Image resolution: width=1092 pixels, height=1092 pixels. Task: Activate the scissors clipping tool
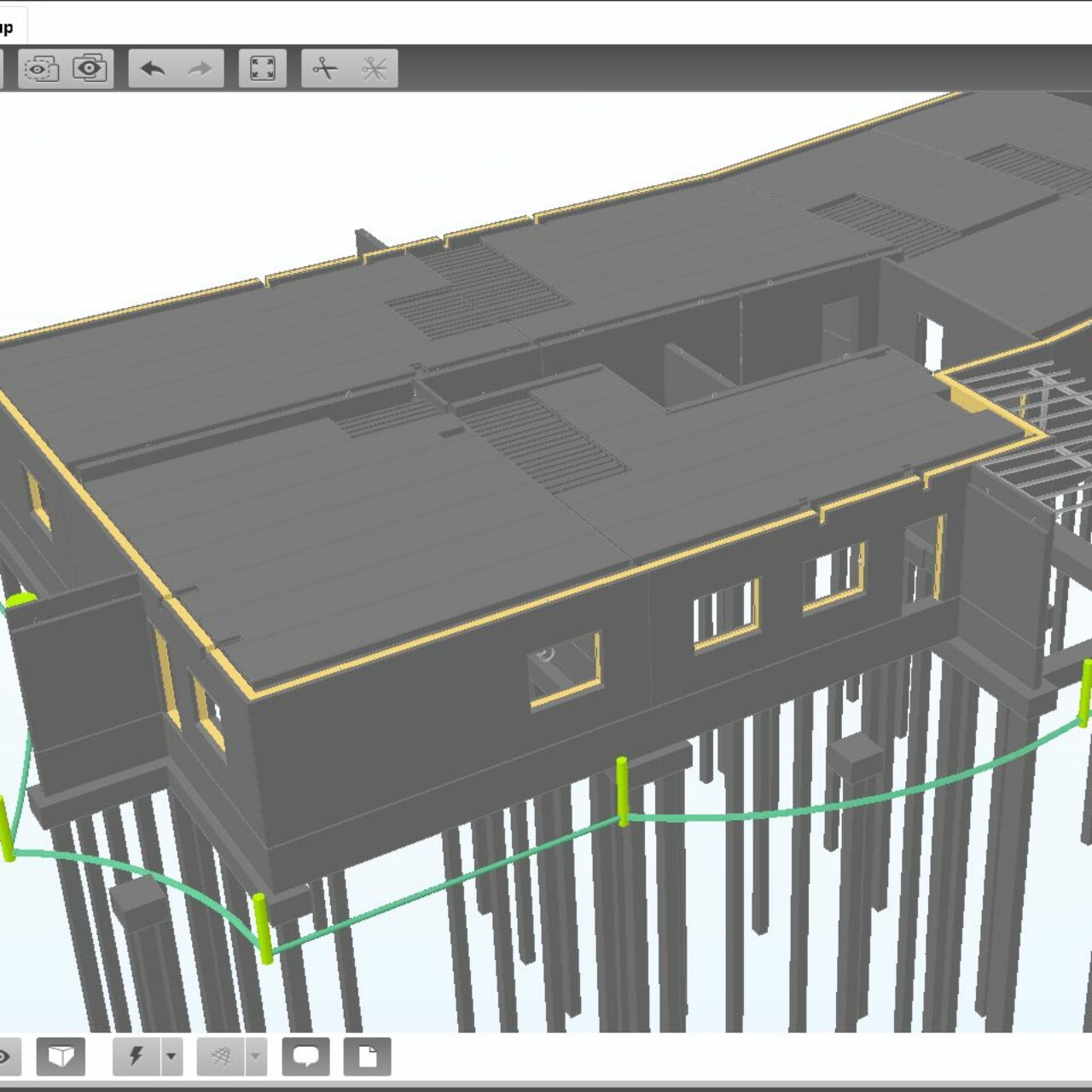coord(325,68)
